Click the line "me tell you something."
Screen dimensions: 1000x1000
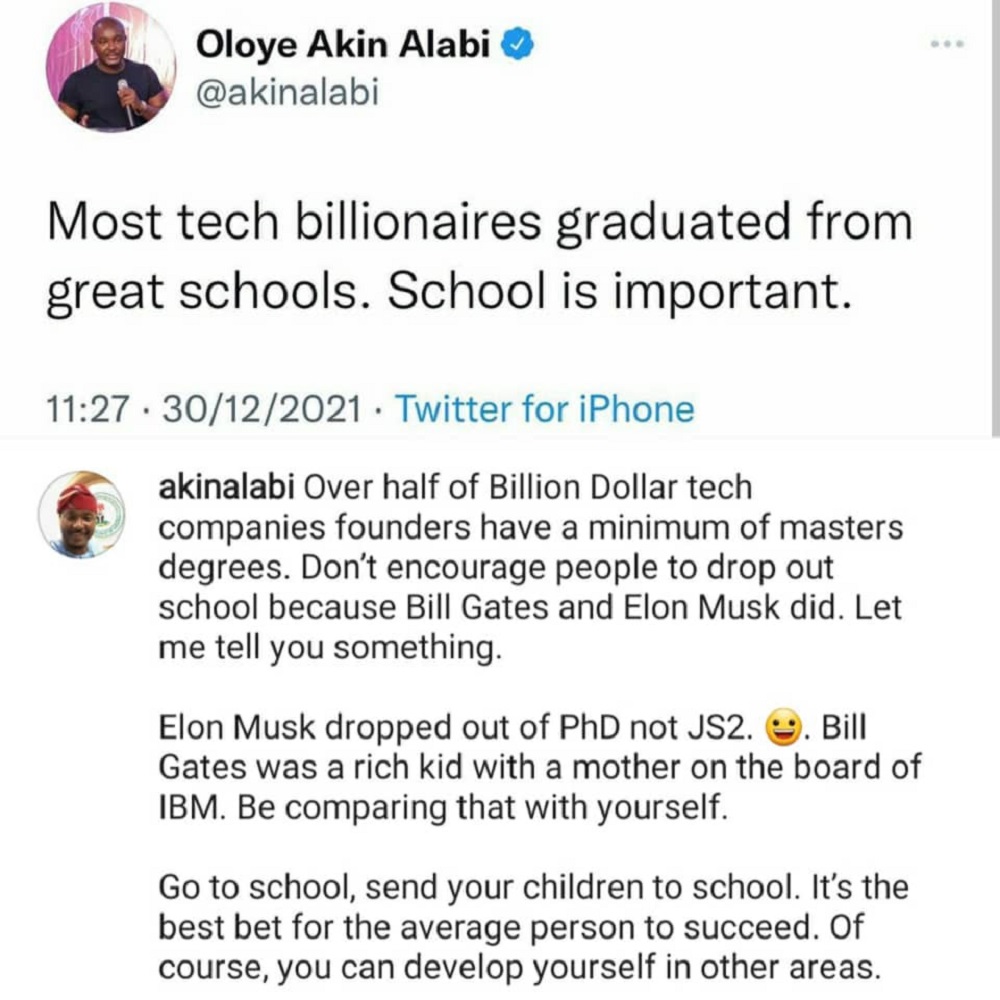click(329, 647)
